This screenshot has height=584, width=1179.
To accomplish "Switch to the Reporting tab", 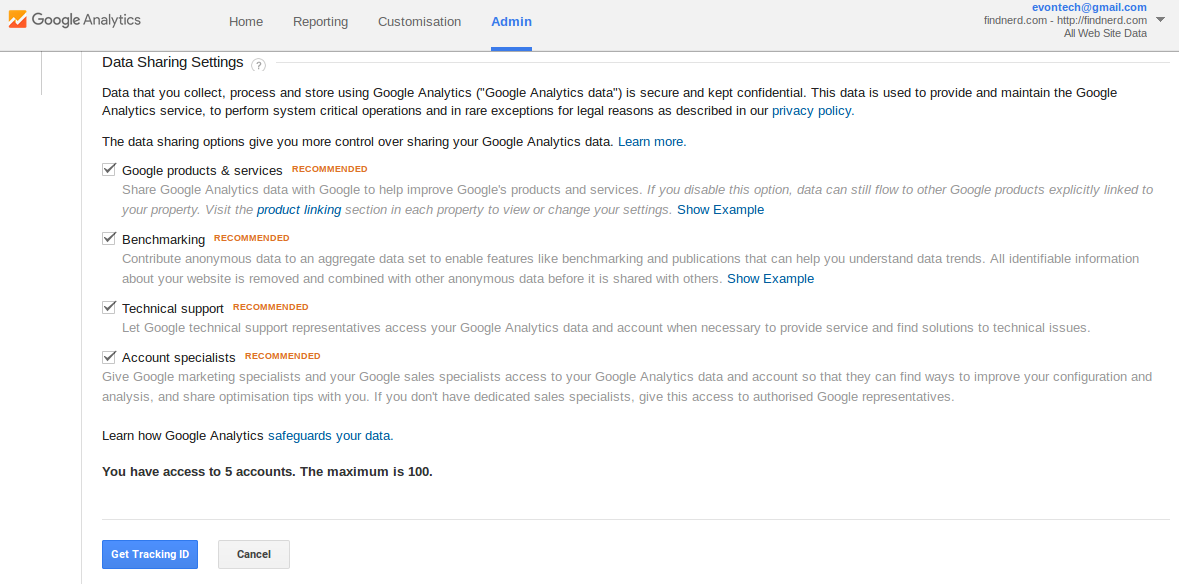I will (x=320, y=22).
